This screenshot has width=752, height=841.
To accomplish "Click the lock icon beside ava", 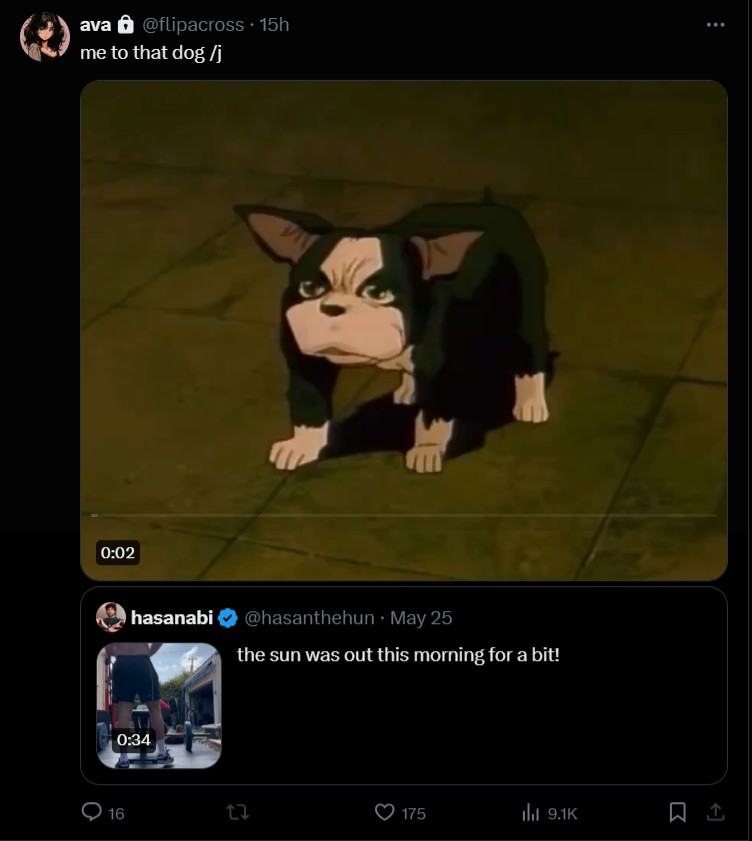I will [x=126, y=25].
